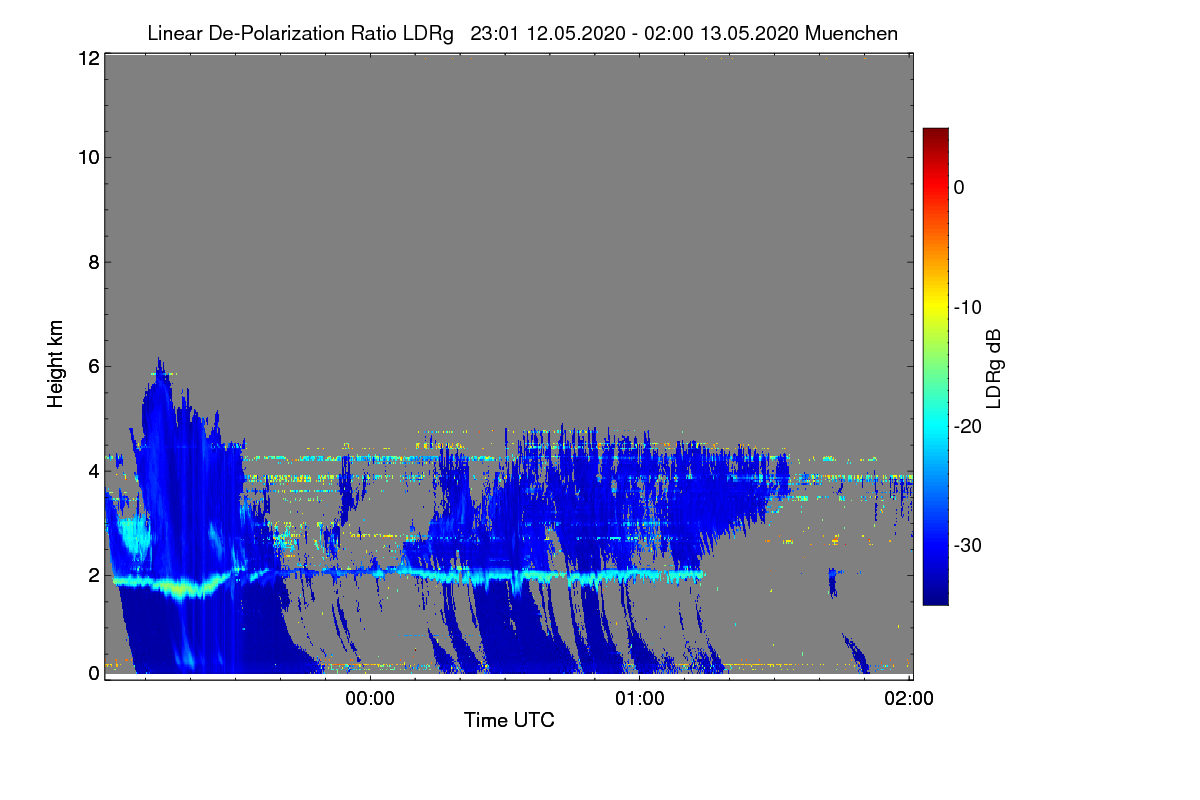Viewport: 1200px width, 800px height.
Task: Click the 'Time UTC' x-axis label
Action: [x=509, y=720]
